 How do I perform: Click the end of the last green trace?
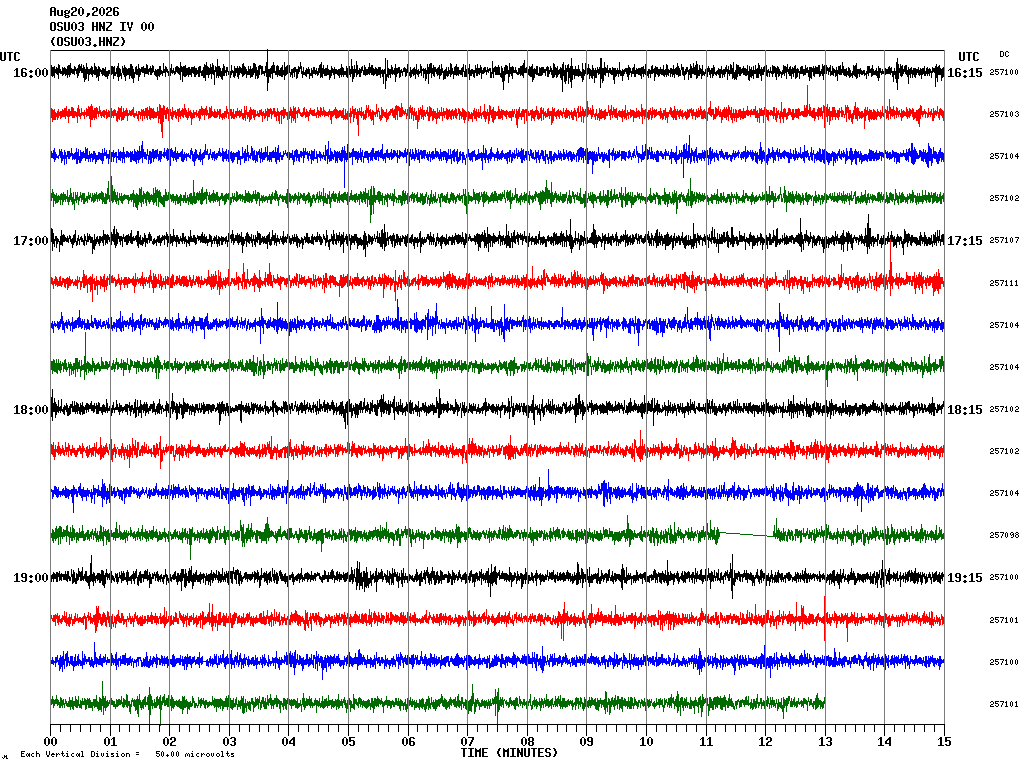coord(824,703)
